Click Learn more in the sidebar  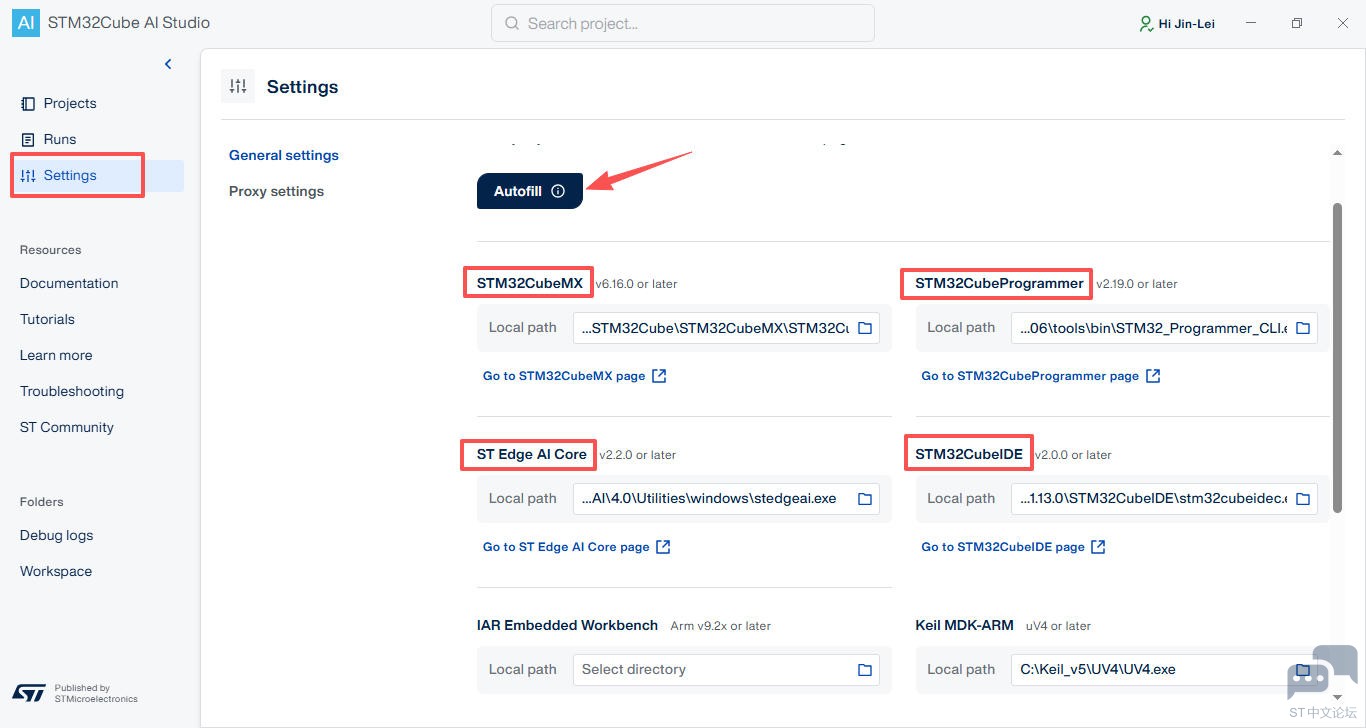point(56,355)
